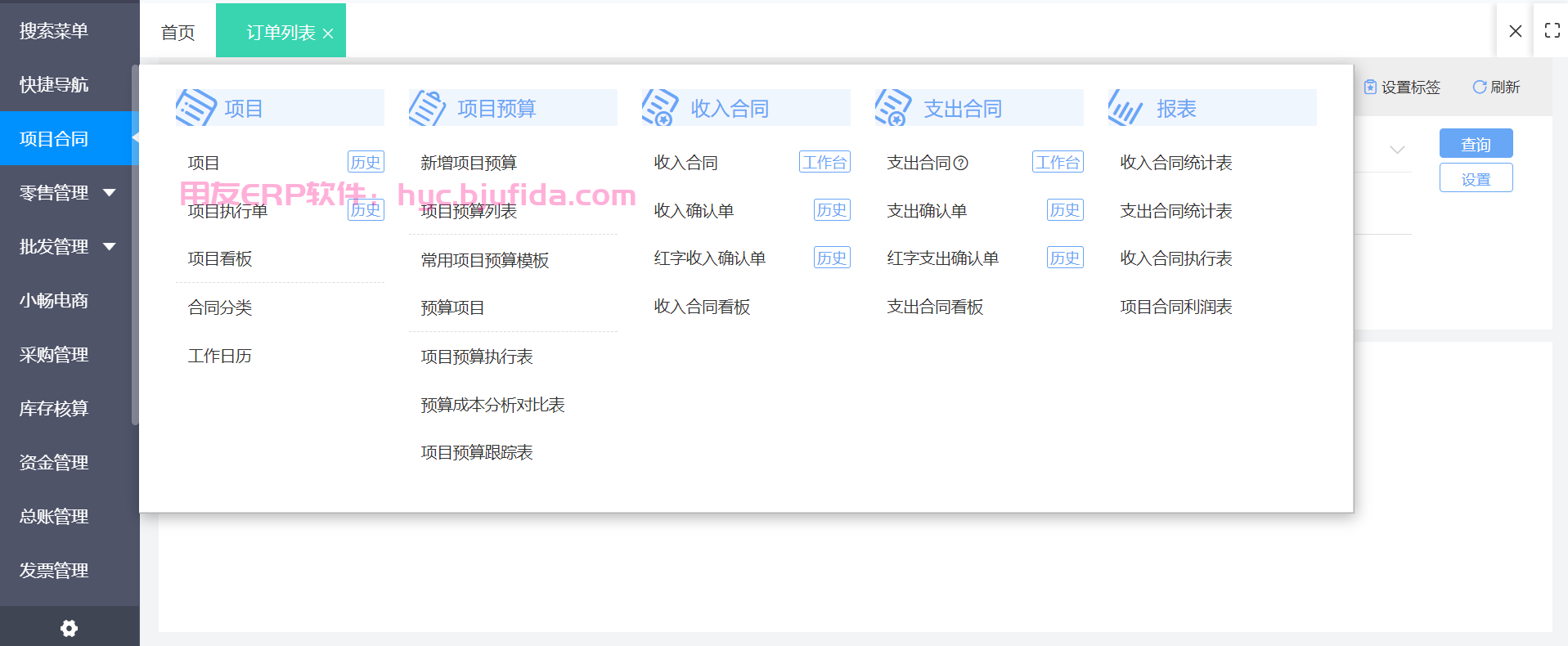This screenshot has width=1568, height=646.
Task: Open 收入合同看板
Action: pos(702,307)
